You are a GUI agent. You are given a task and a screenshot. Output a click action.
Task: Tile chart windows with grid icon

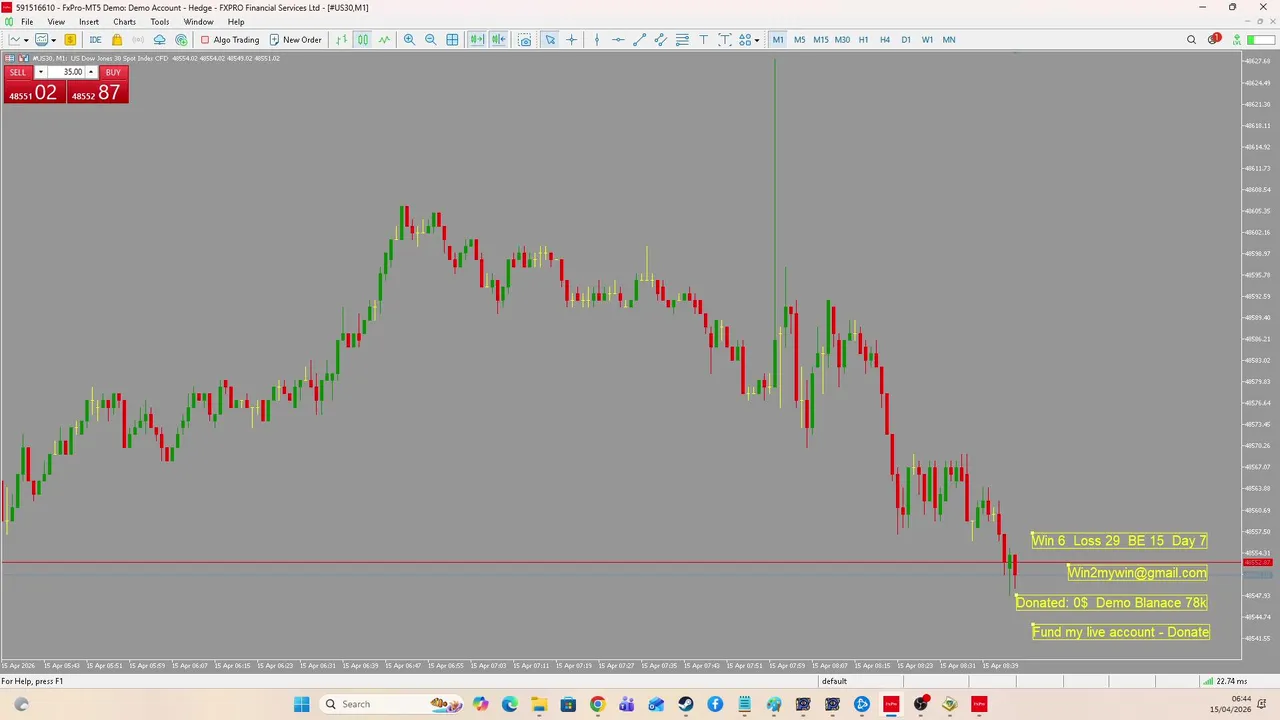pos(452,40)
